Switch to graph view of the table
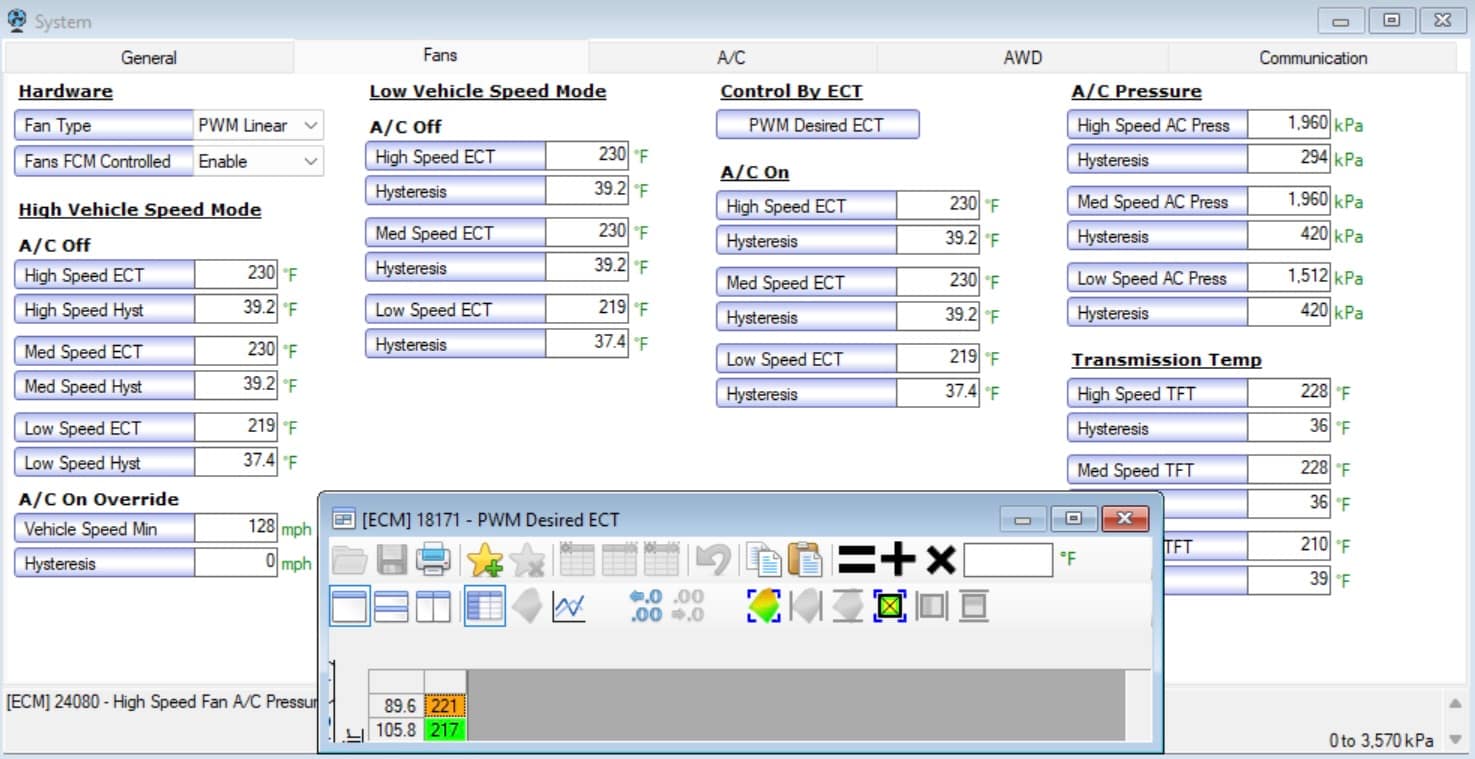 [570, 605]
